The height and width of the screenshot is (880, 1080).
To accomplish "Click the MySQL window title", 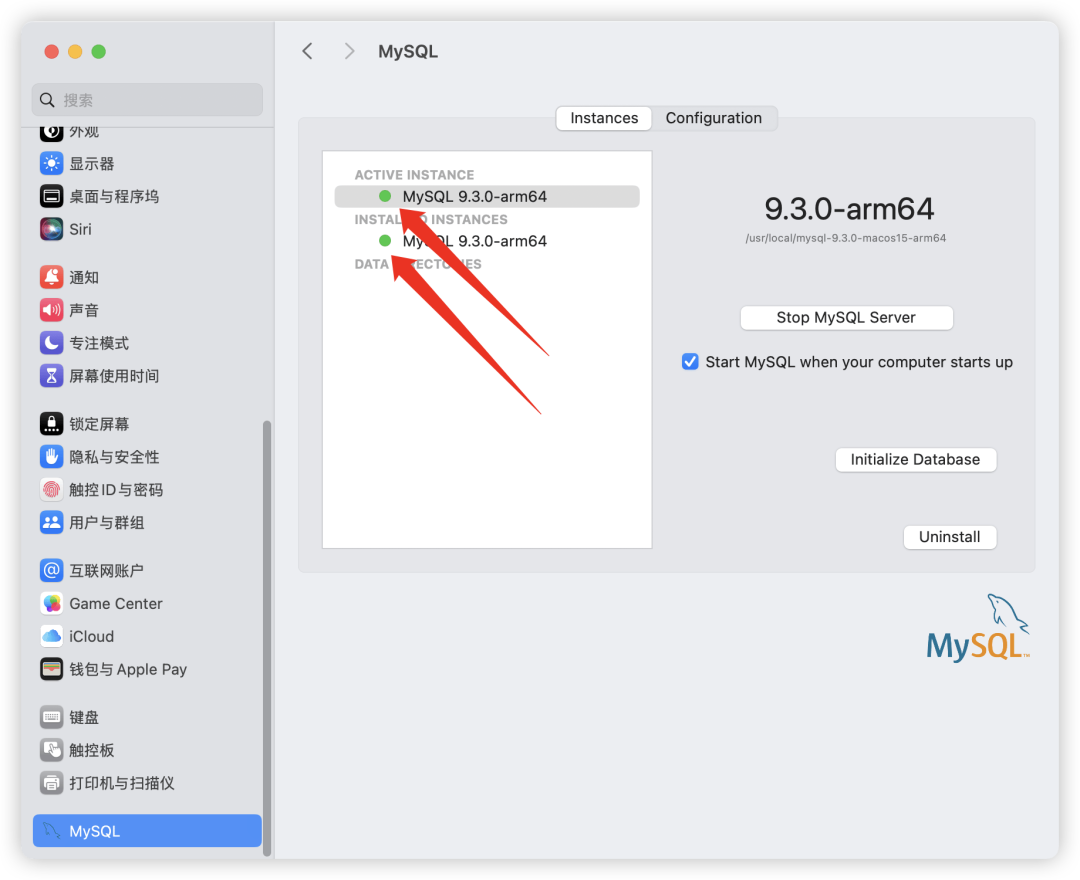I will [408, 52].
